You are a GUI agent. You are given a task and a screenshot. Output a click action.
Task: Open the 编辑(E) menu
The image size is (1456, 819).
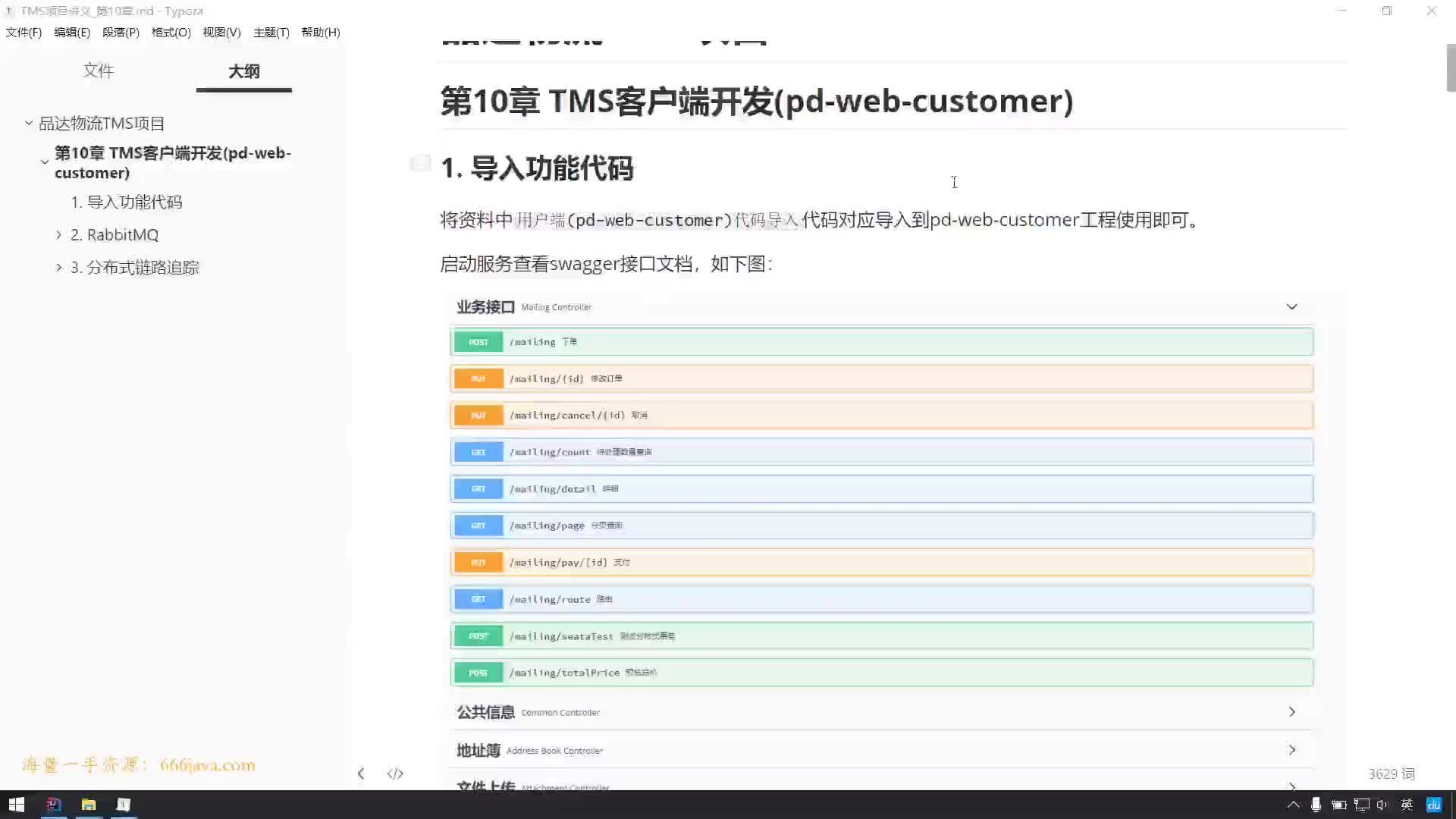(72, 32)
